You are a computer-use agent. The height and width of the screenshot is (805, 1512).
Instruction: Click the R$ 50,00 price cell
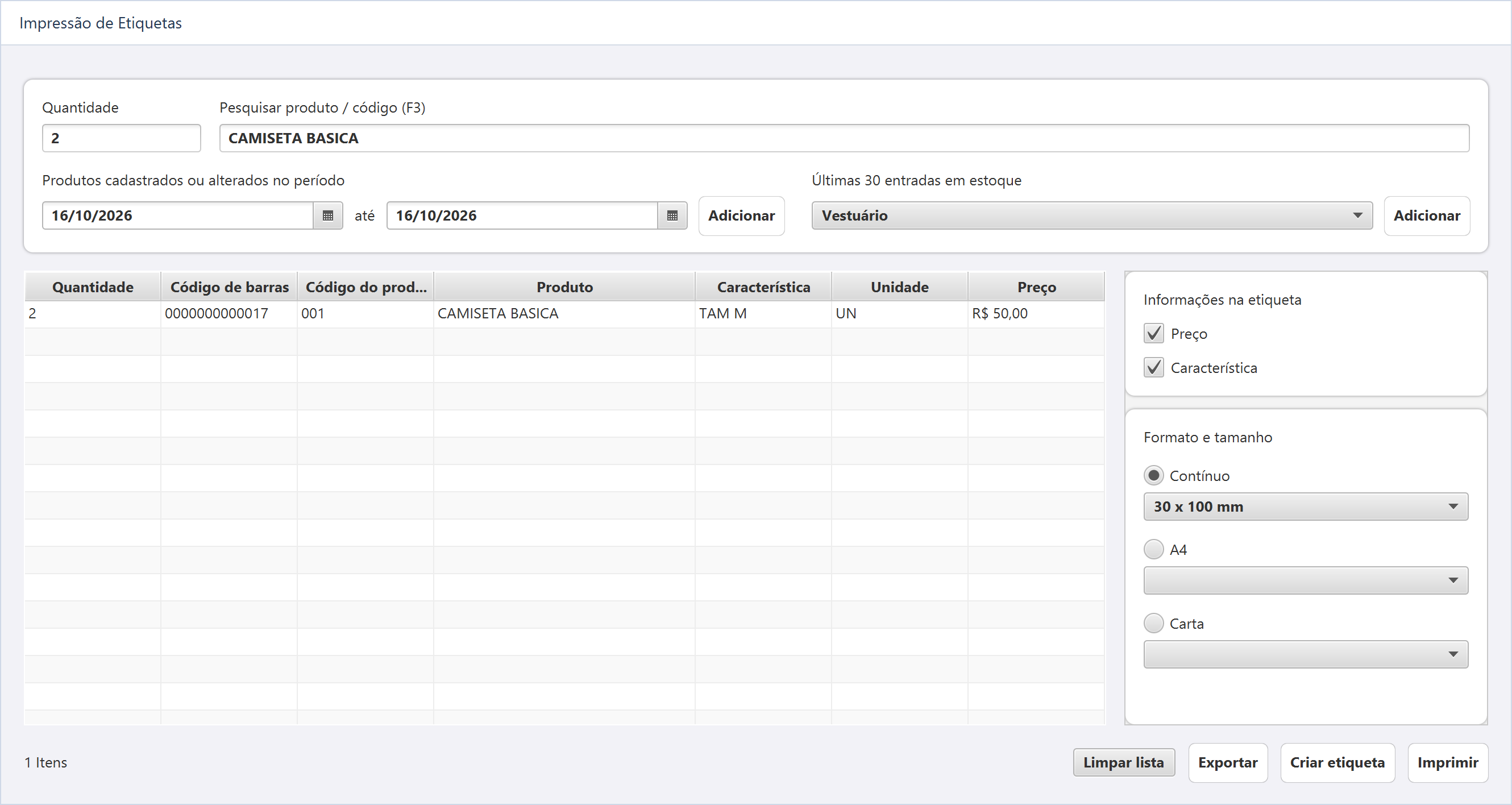tap(1037, 314)
